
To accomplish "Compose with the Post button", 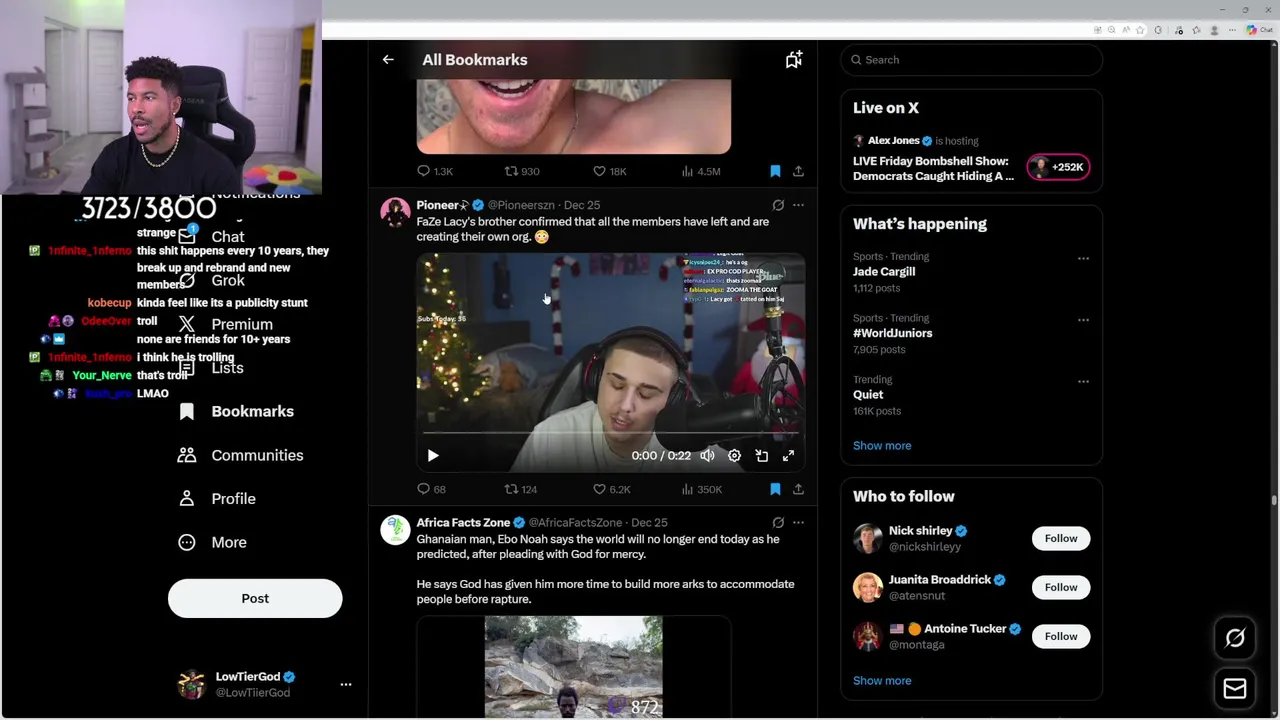I will click(x=255, y=598).
